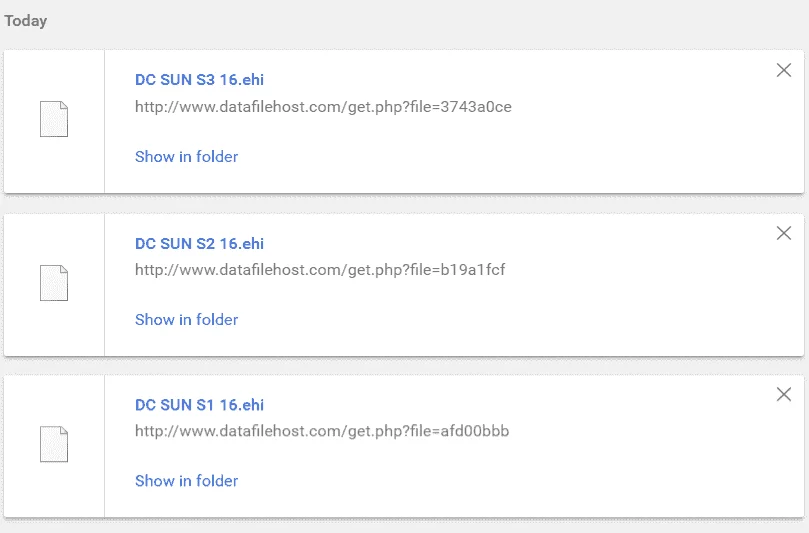The height and width of the screenshot is (533, 809).
Task: Click the URL ending in file=afd00bbb
Action: click(322, 431)
